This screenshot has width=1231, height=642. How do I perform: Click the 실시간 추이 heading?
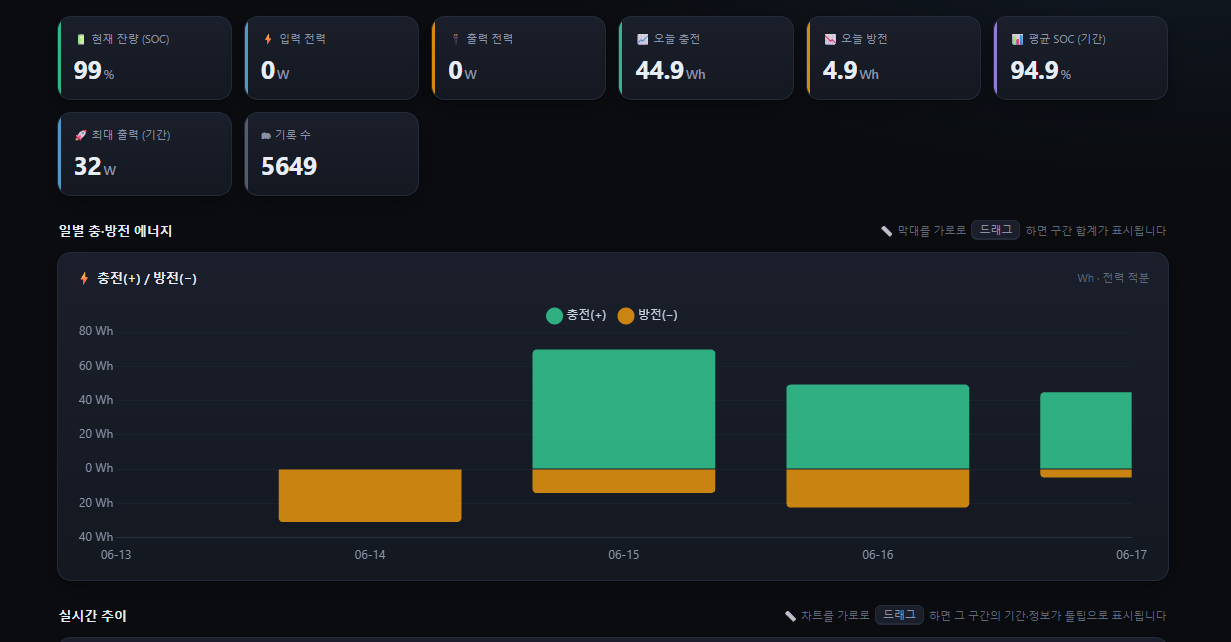(93, 616)
